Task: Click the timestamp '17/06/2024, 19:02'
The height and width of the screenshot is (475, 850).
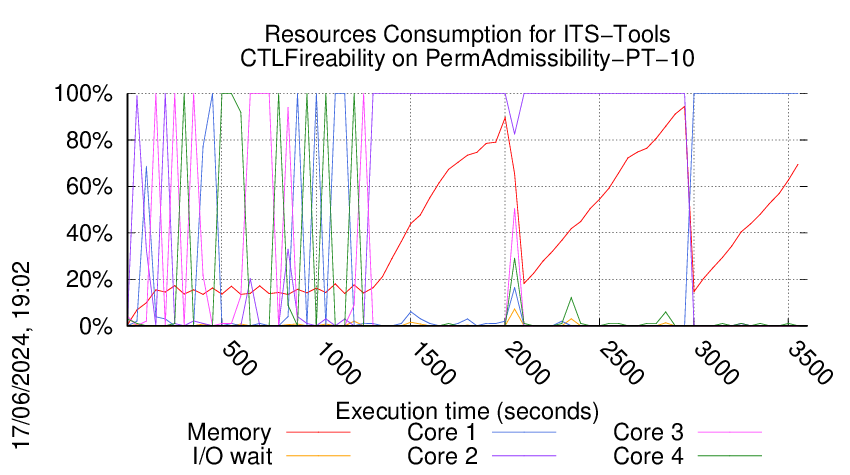Action: click(x=21, y=356)
